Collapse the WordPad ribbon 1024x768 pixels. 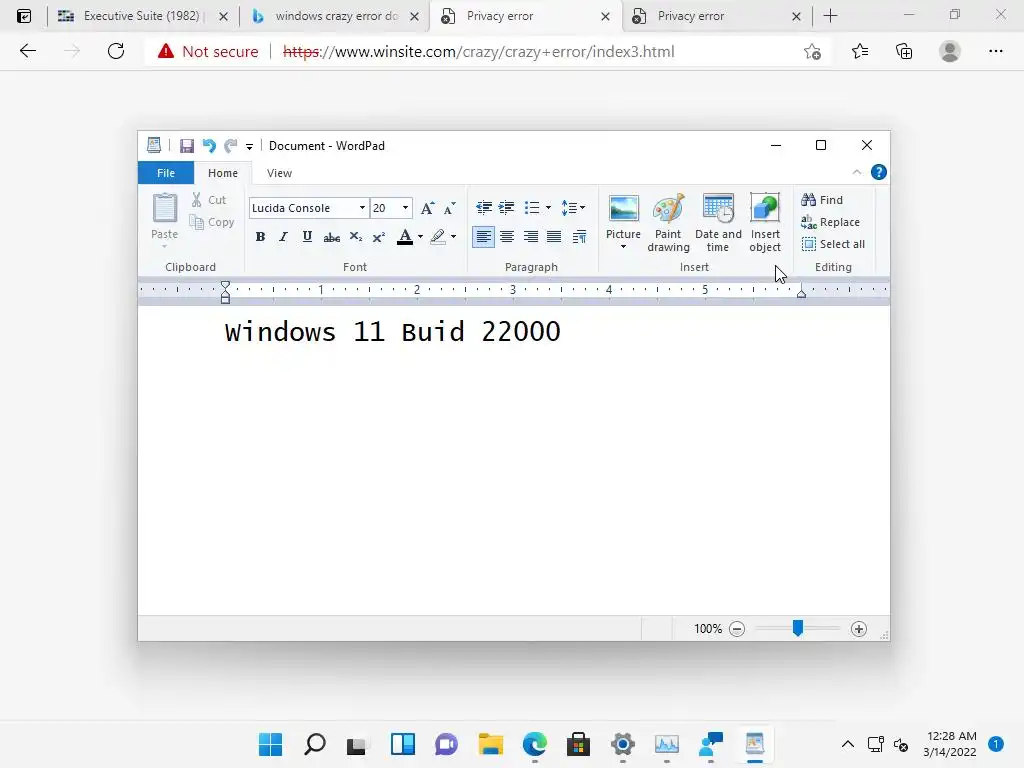[x=857, y=172]
